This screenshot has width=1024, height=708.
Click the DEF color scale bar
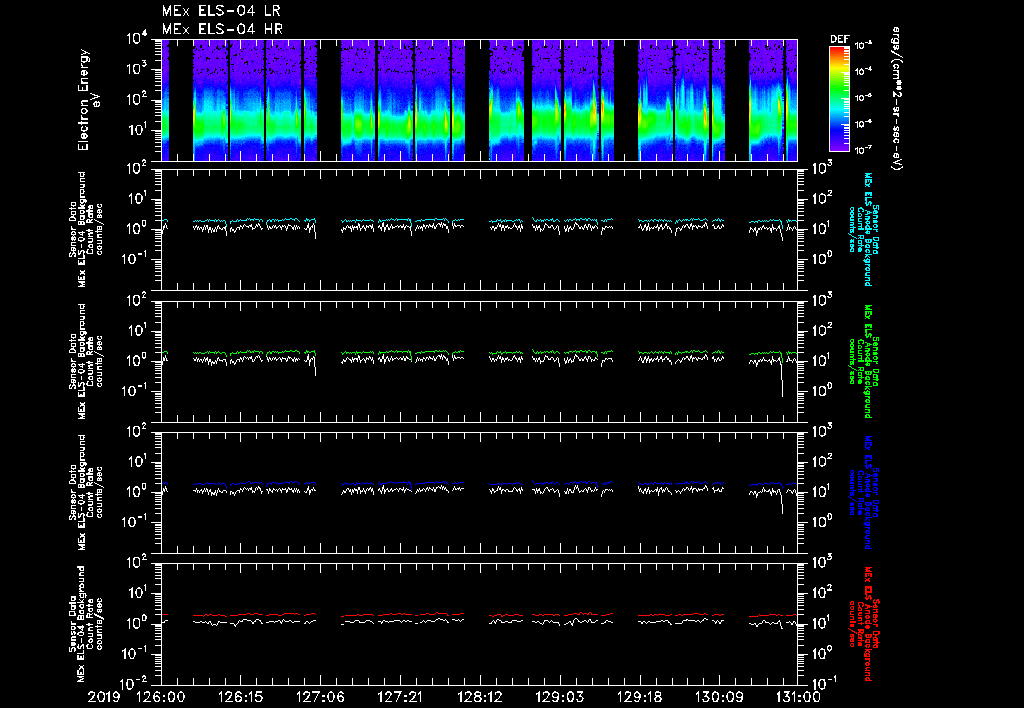coord(839,99)
